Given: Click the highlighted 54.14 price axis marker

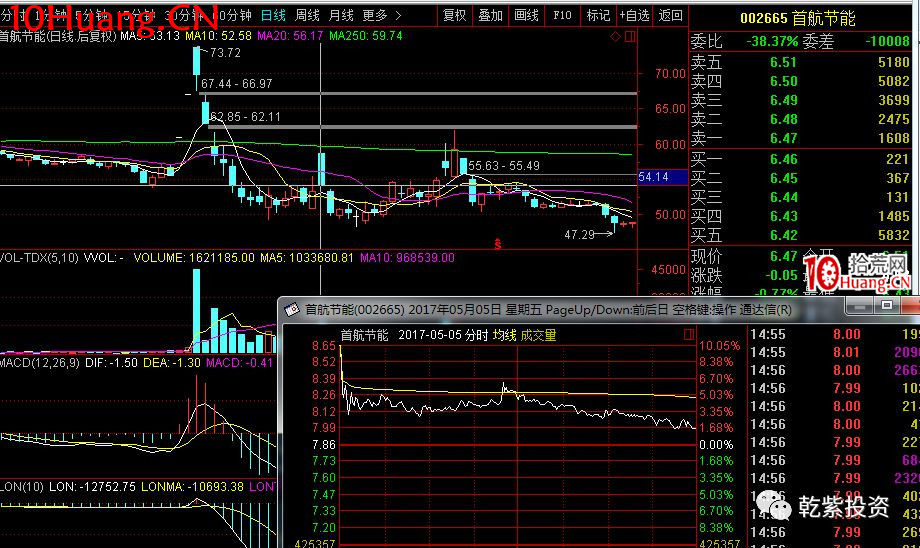Looking at the screenshot, I should point(662,177).
